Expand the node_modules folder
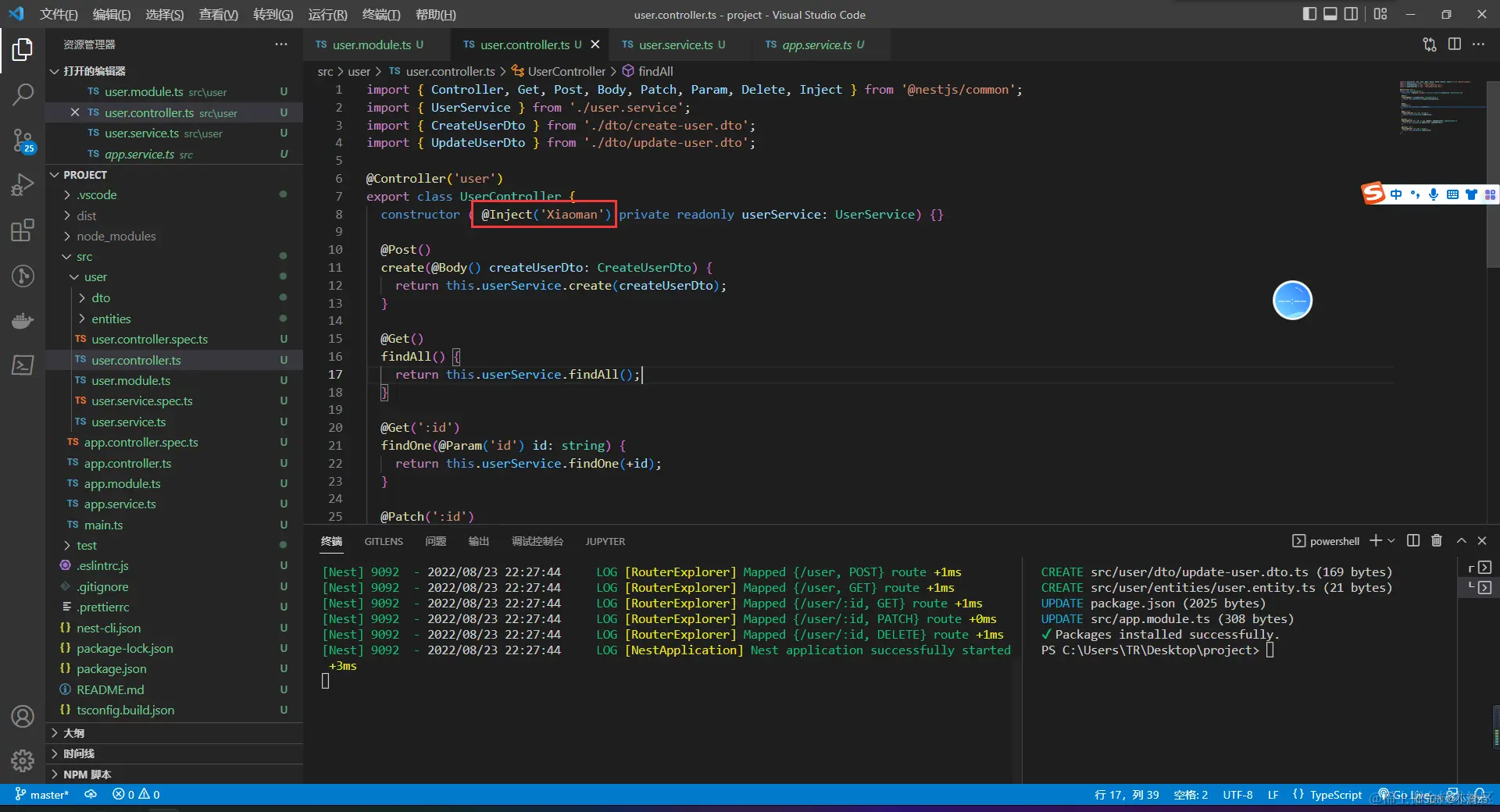1500x812 pixels. click(116, 236)
